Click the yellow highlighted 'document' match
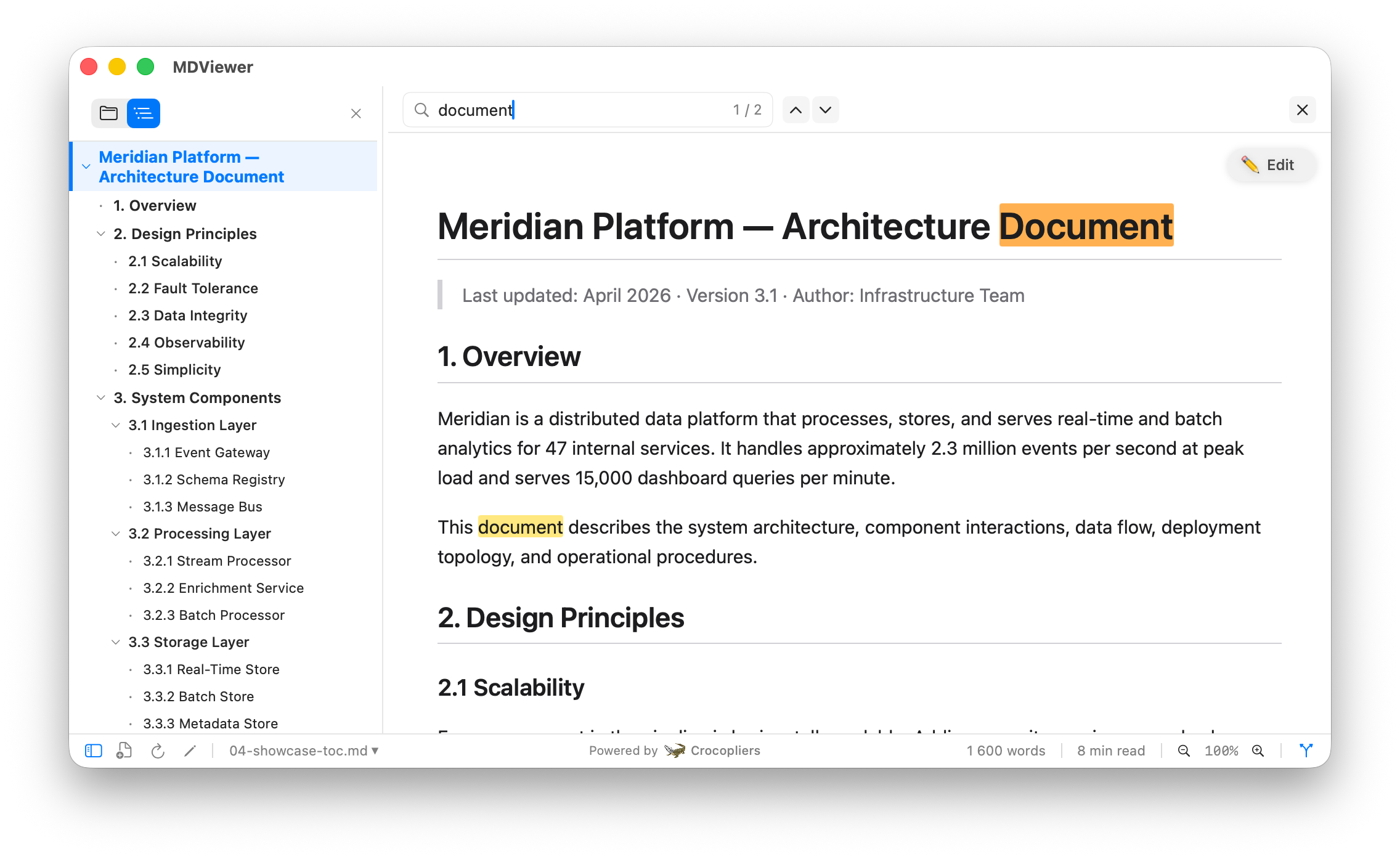 coord(520,527)
